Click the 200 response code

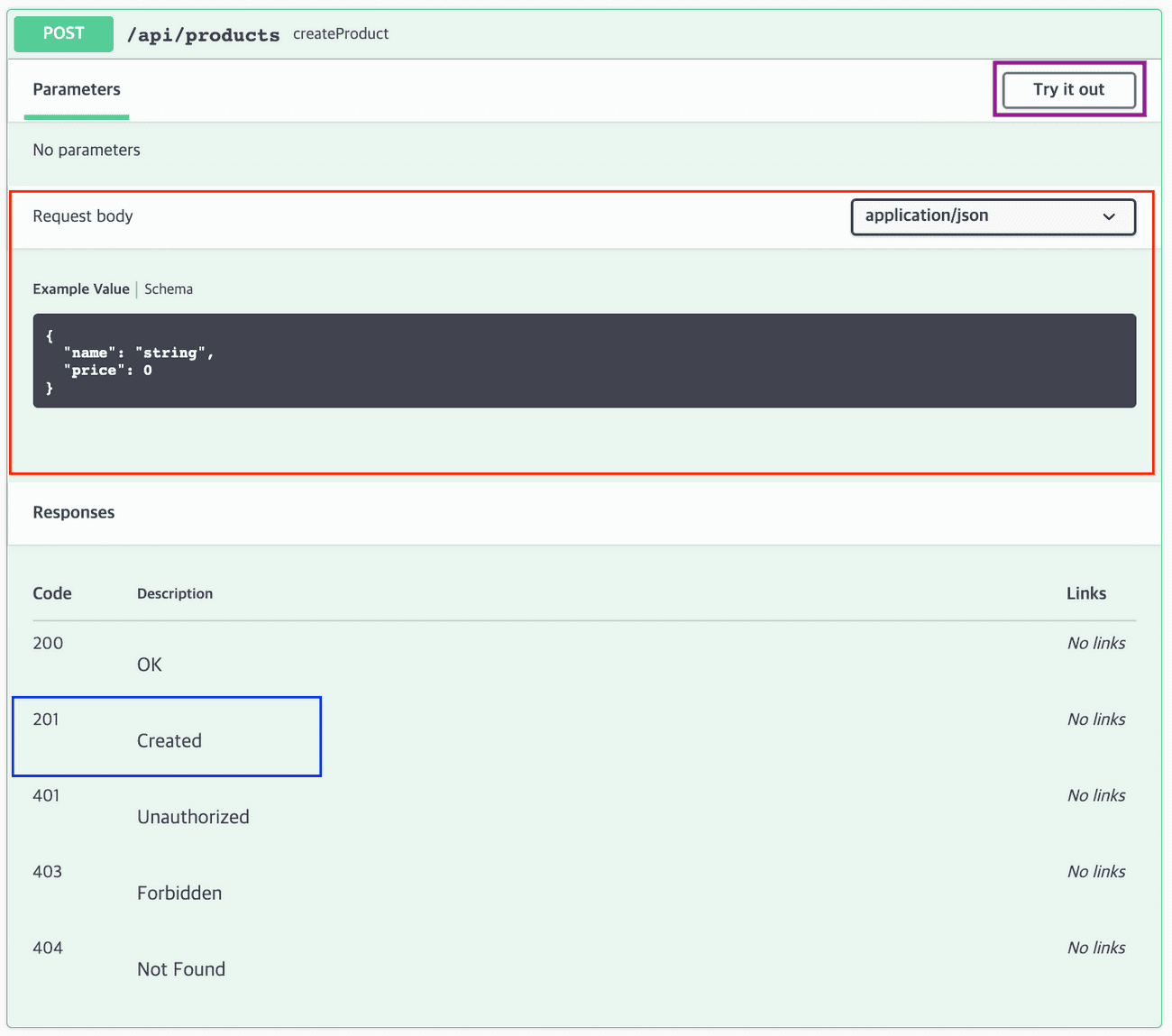point(48,643)
